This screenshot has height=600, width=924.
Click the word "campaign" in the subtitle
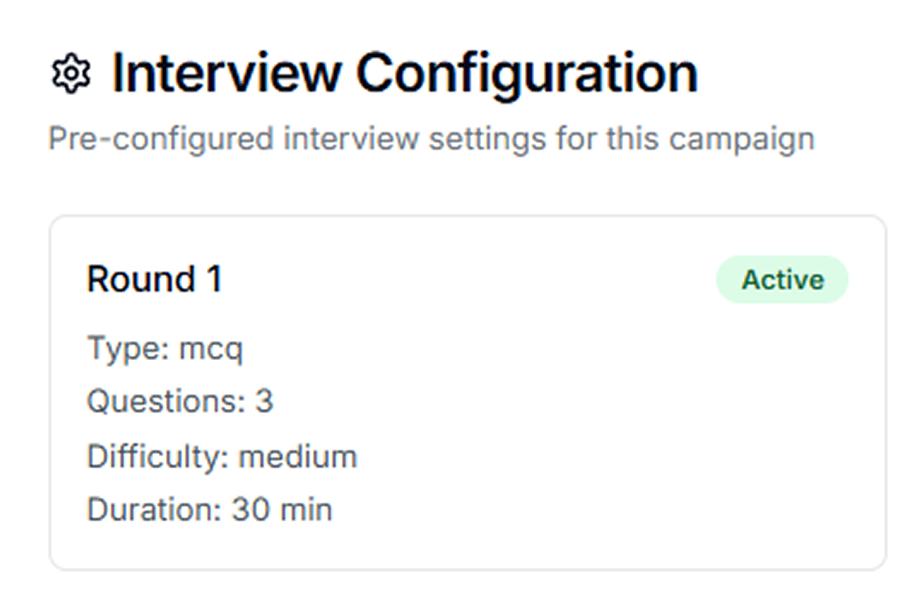(x=742, y=140)
